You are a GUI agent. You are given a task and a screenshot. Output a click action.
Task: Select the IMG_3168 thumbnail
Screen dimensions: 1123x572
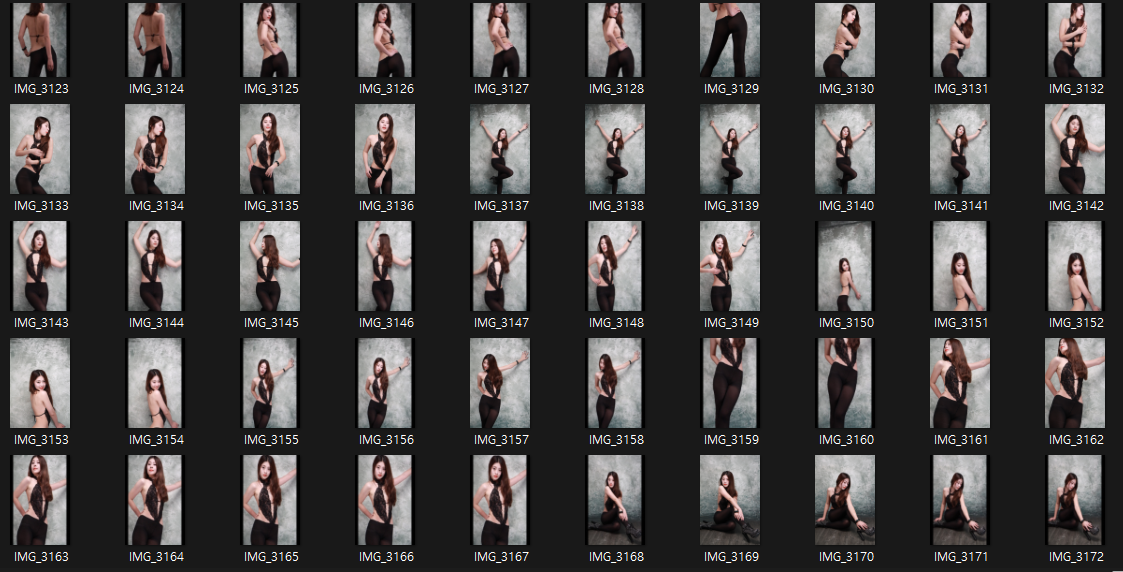click(x=615, y=500)
